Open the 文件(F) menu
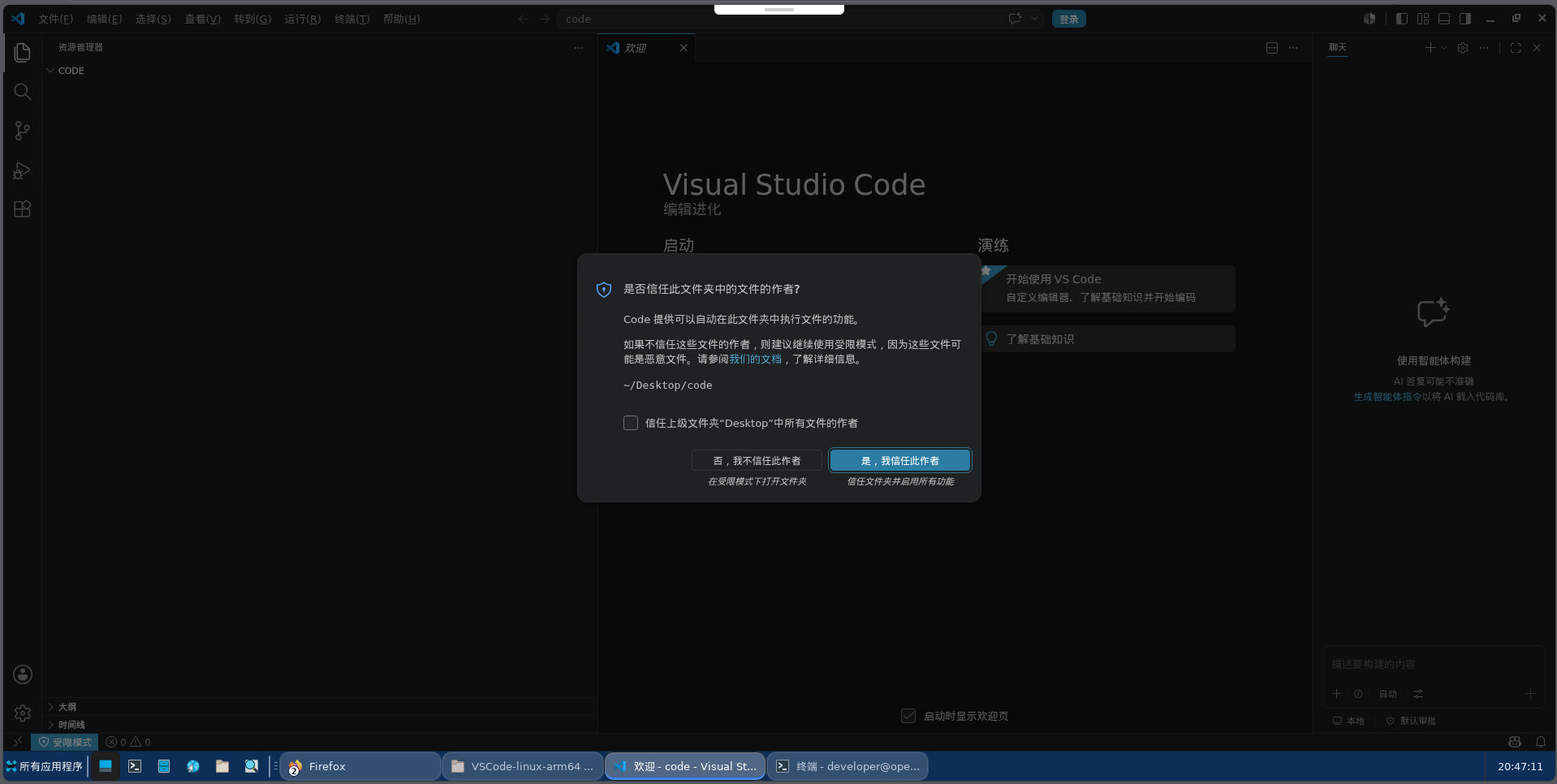The height and width of the screenshot is (784, 1557). click(x=55, y=19)
